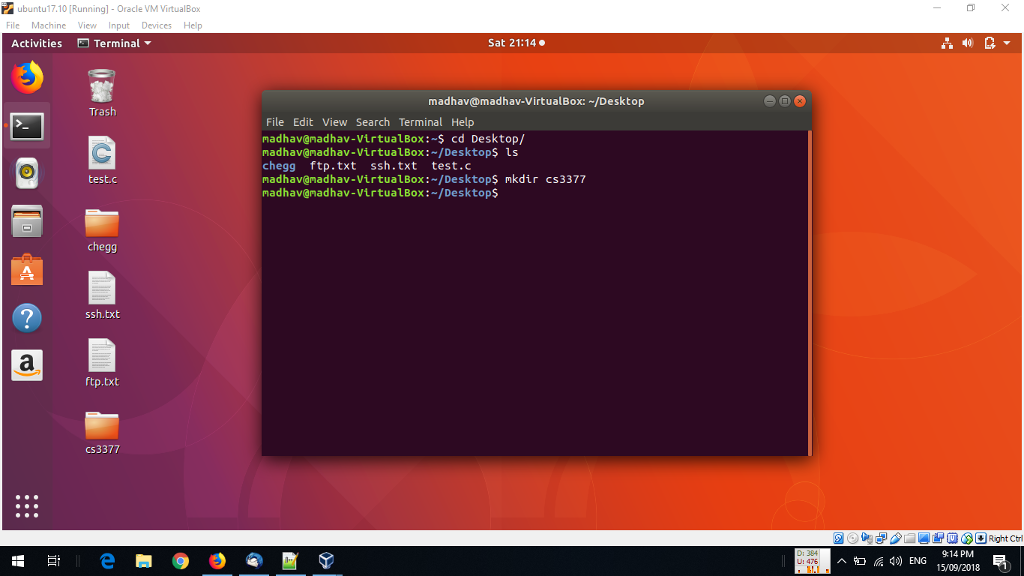Open the terminal Search menu

coord(372,122)
